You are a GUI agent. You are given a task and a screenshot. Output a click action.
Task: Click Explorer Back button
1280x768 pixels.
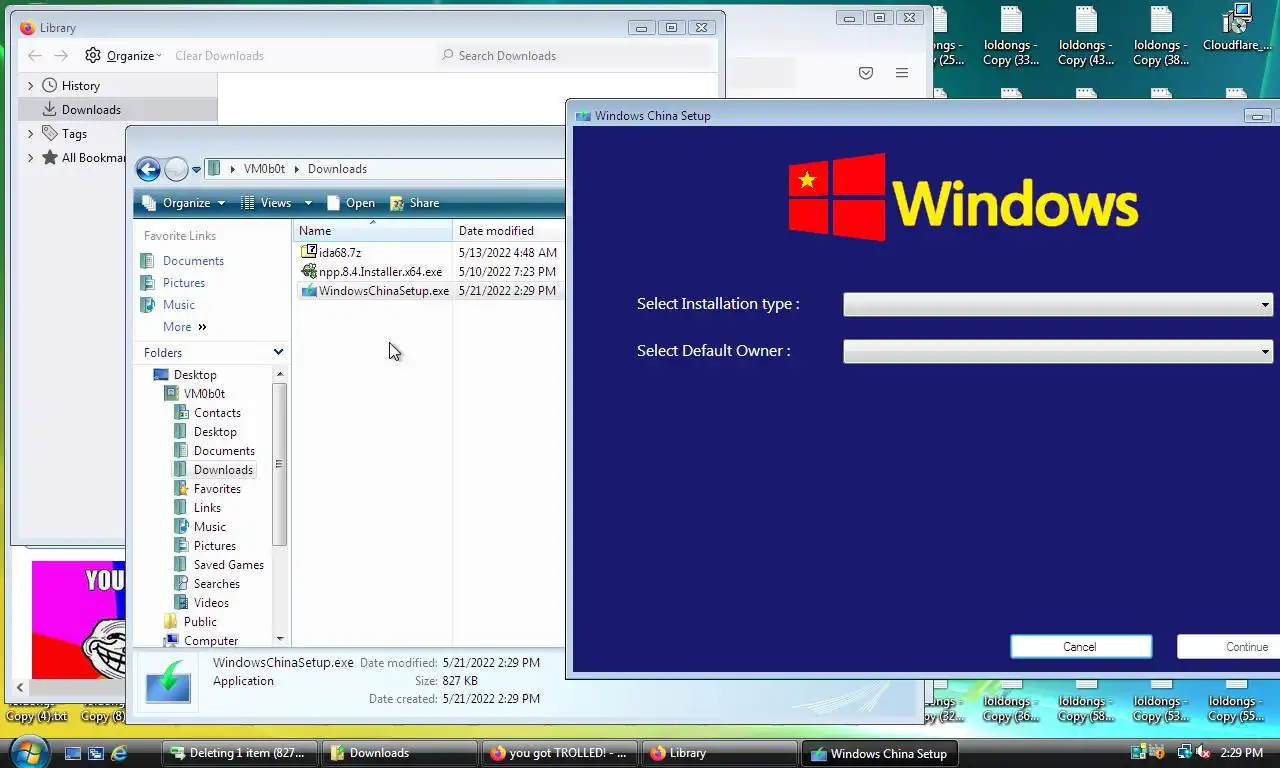148,169
